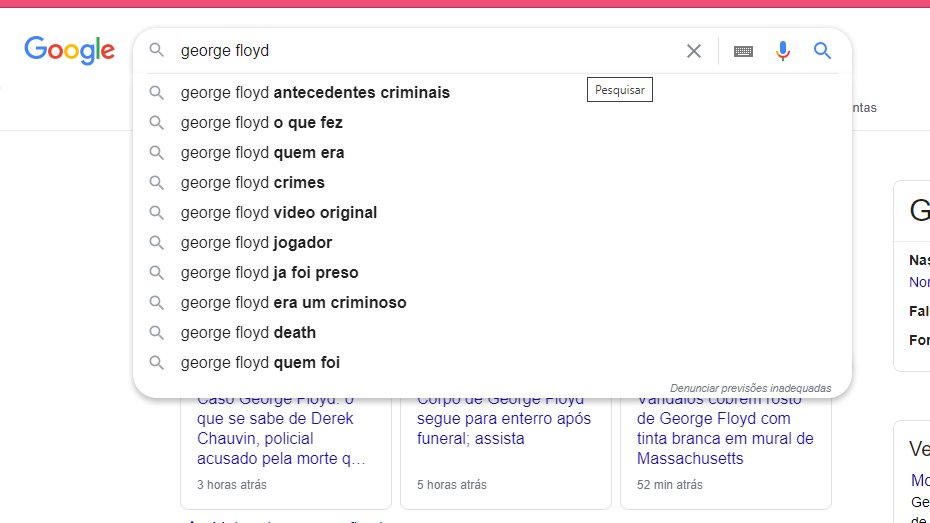Viewport: 930px width, 523px height.
Task: Click magnifier icon beside "ja foi preso" suggestion
Action: tap(157, 273)
